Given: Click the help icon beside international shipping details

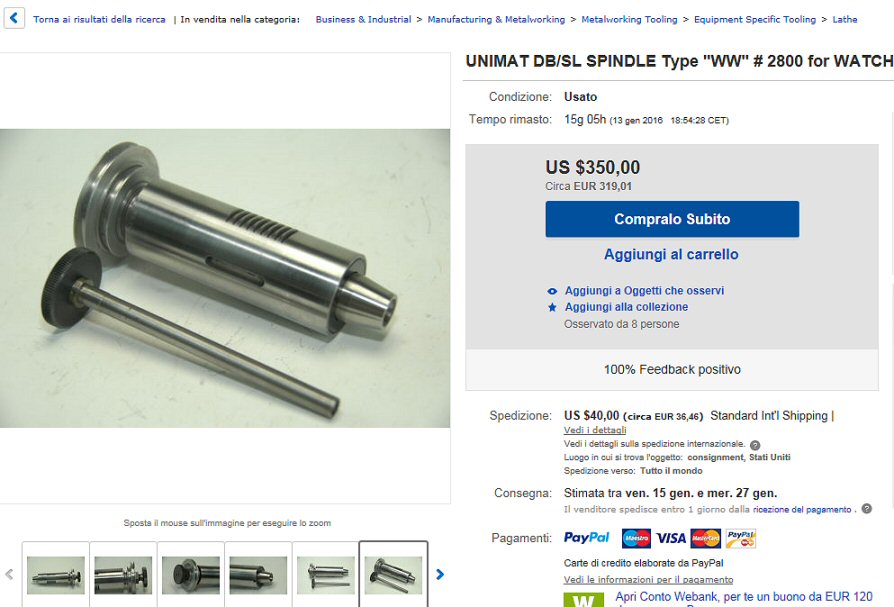Looking at the screenshot, I should (x=755, y=445).
